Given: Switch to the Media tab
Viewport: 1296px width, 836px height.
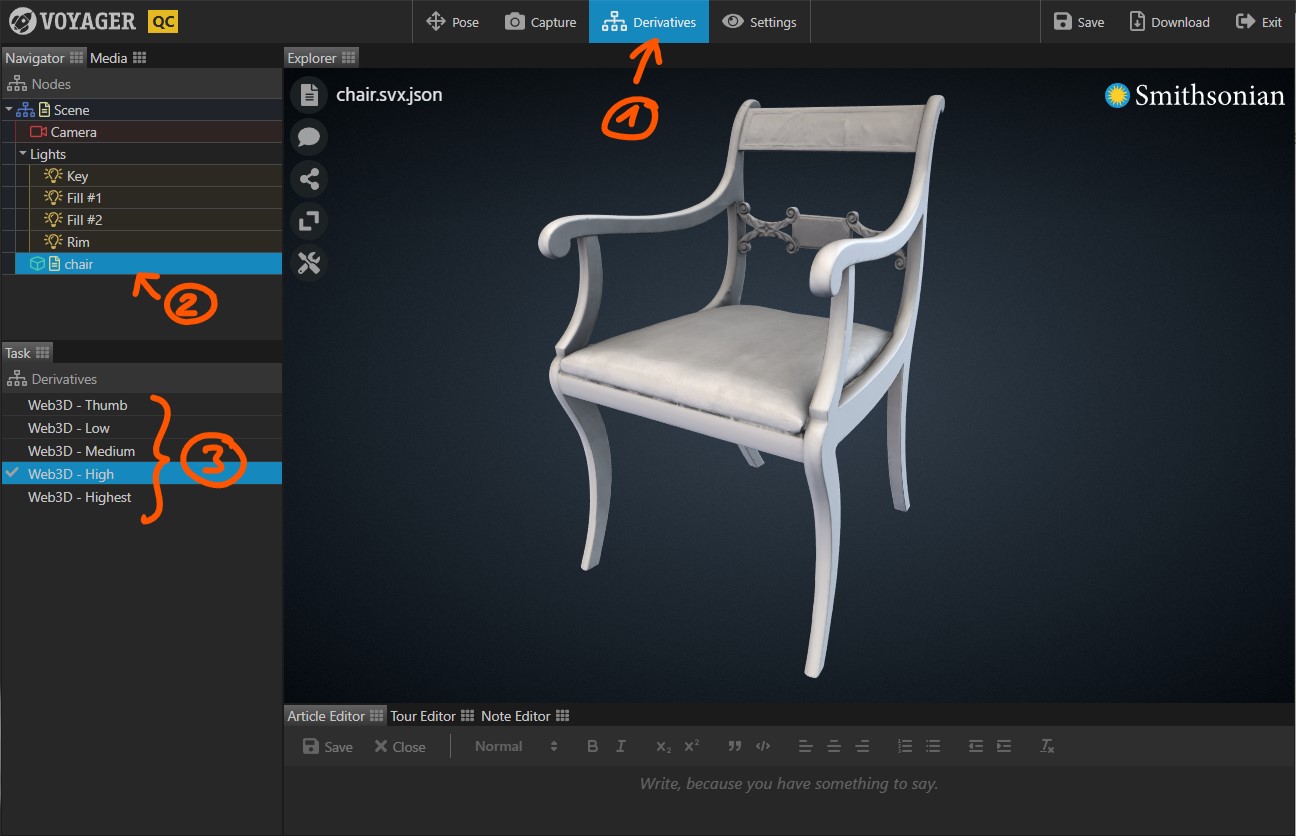Looking at the screenshot, I should (x=109, y=58).
